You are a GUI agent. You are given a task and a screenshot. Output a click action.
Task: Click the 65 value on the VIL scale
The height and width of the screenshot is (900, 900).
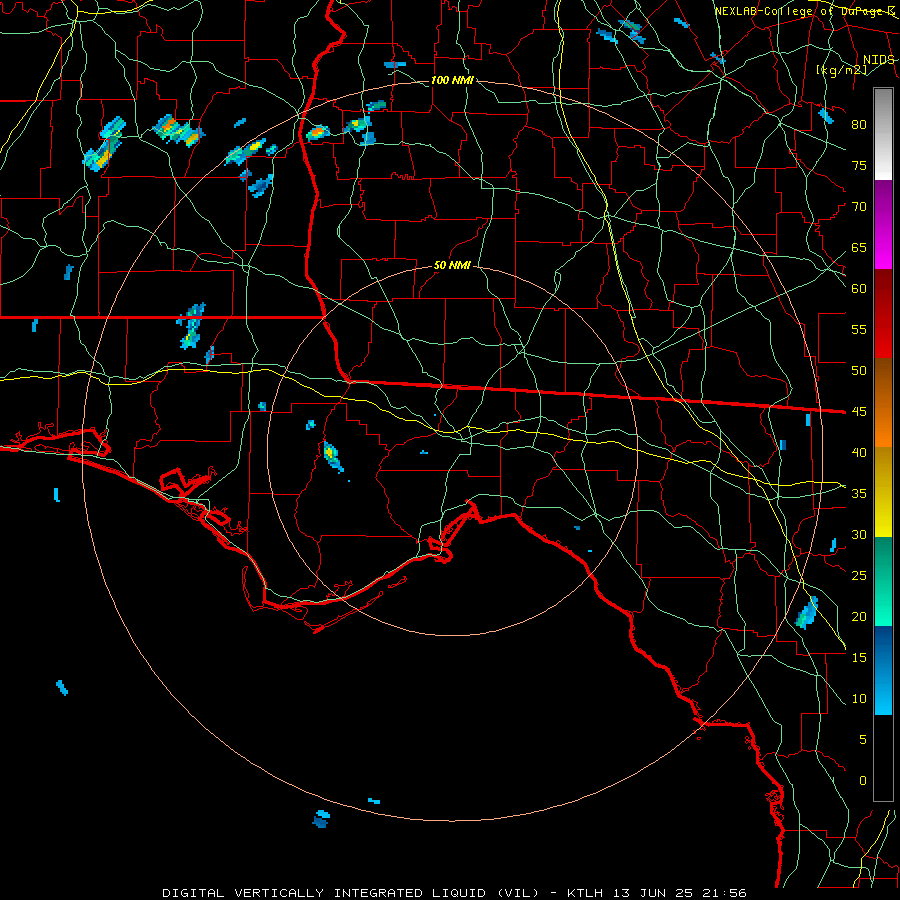(x=859, y=248)
